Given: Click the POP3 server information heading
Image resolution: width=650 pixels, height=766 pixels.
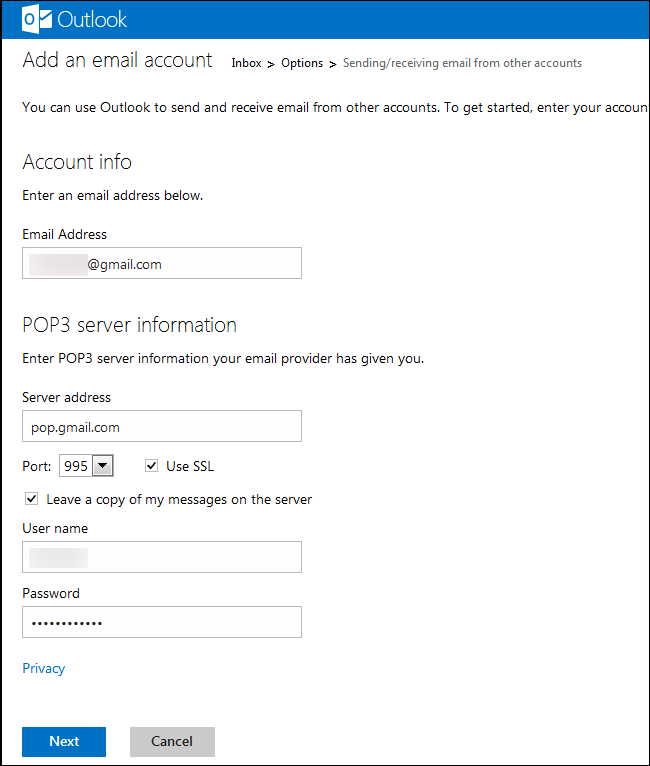Looking at the screenshot, I should coord(129,325).
